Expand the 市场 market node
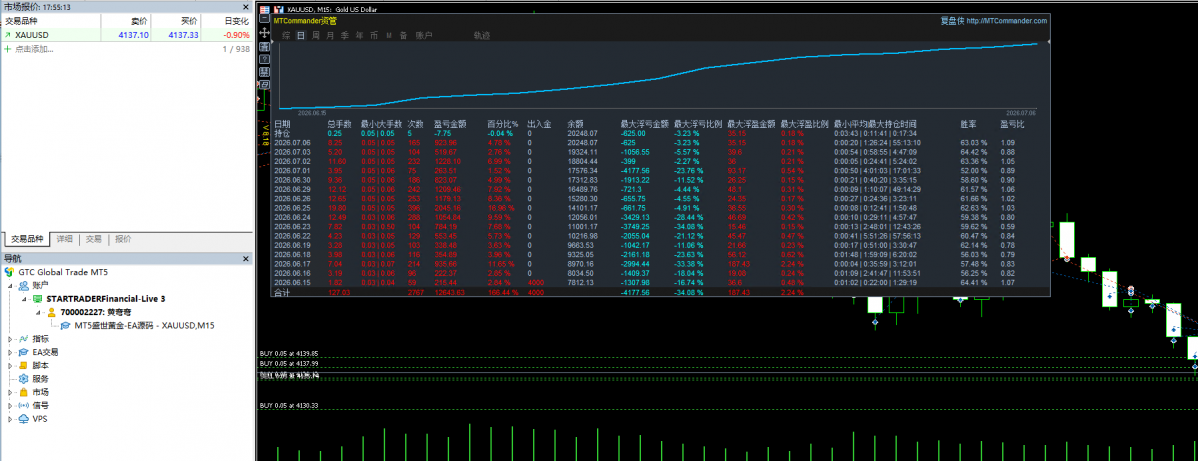Image resolution: width=1198 pixels, height=461 pixels. [x=10, y=392]
